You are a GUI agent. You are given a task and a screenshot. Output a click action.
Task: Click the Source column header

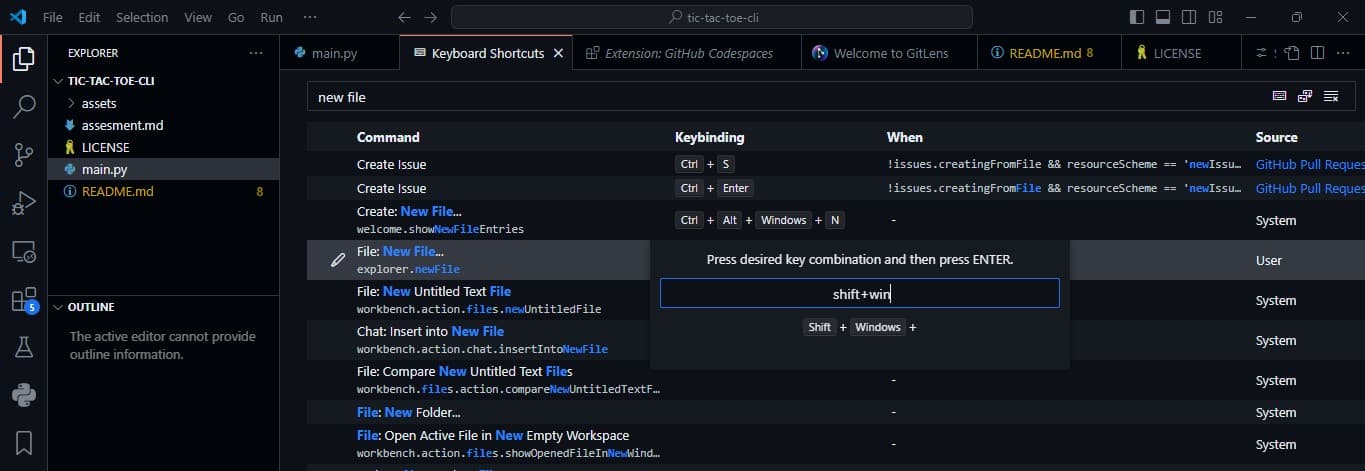point(1276,137)
